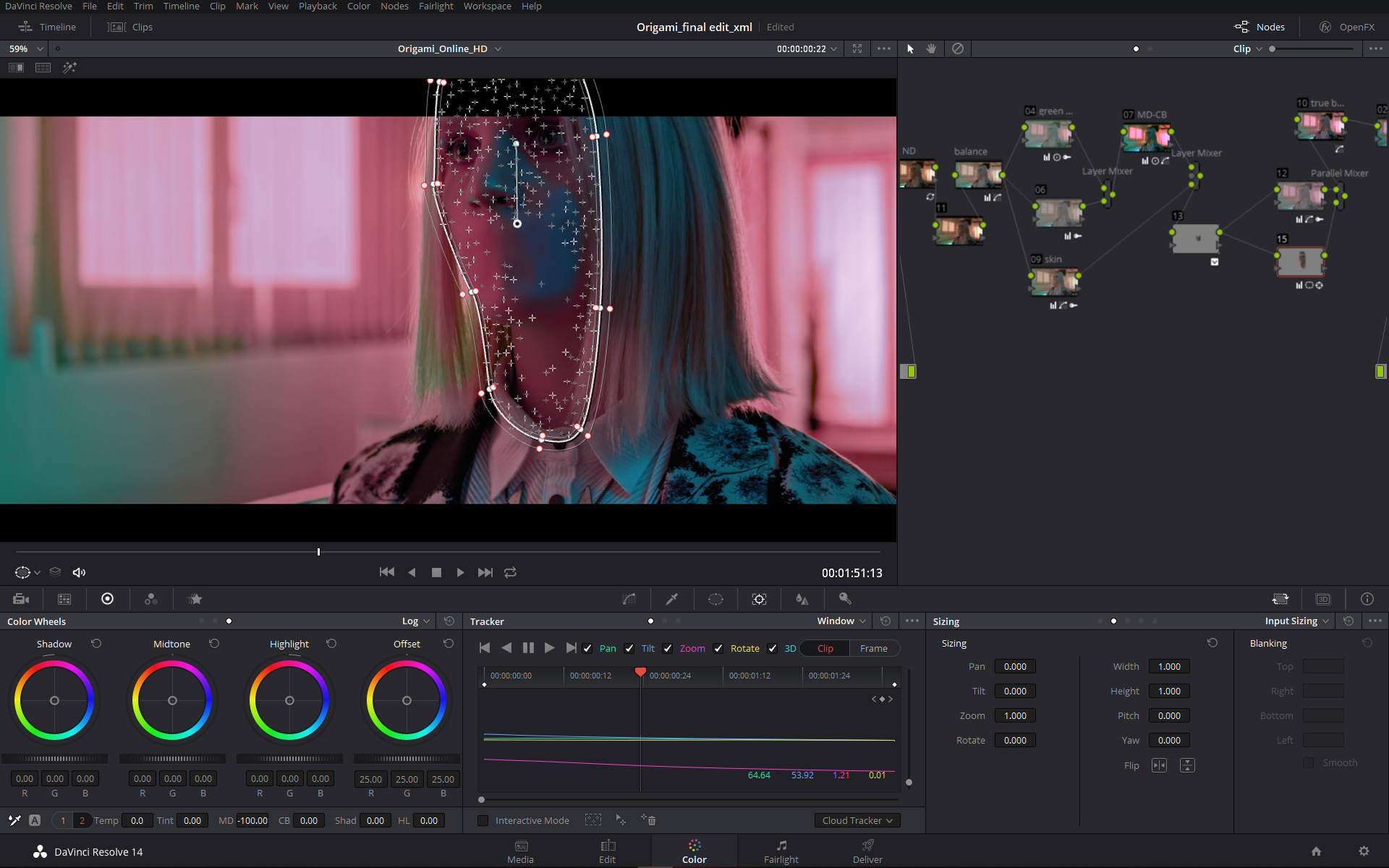
Task: Open the Tracker palette icon
Action: pos(759,599)
